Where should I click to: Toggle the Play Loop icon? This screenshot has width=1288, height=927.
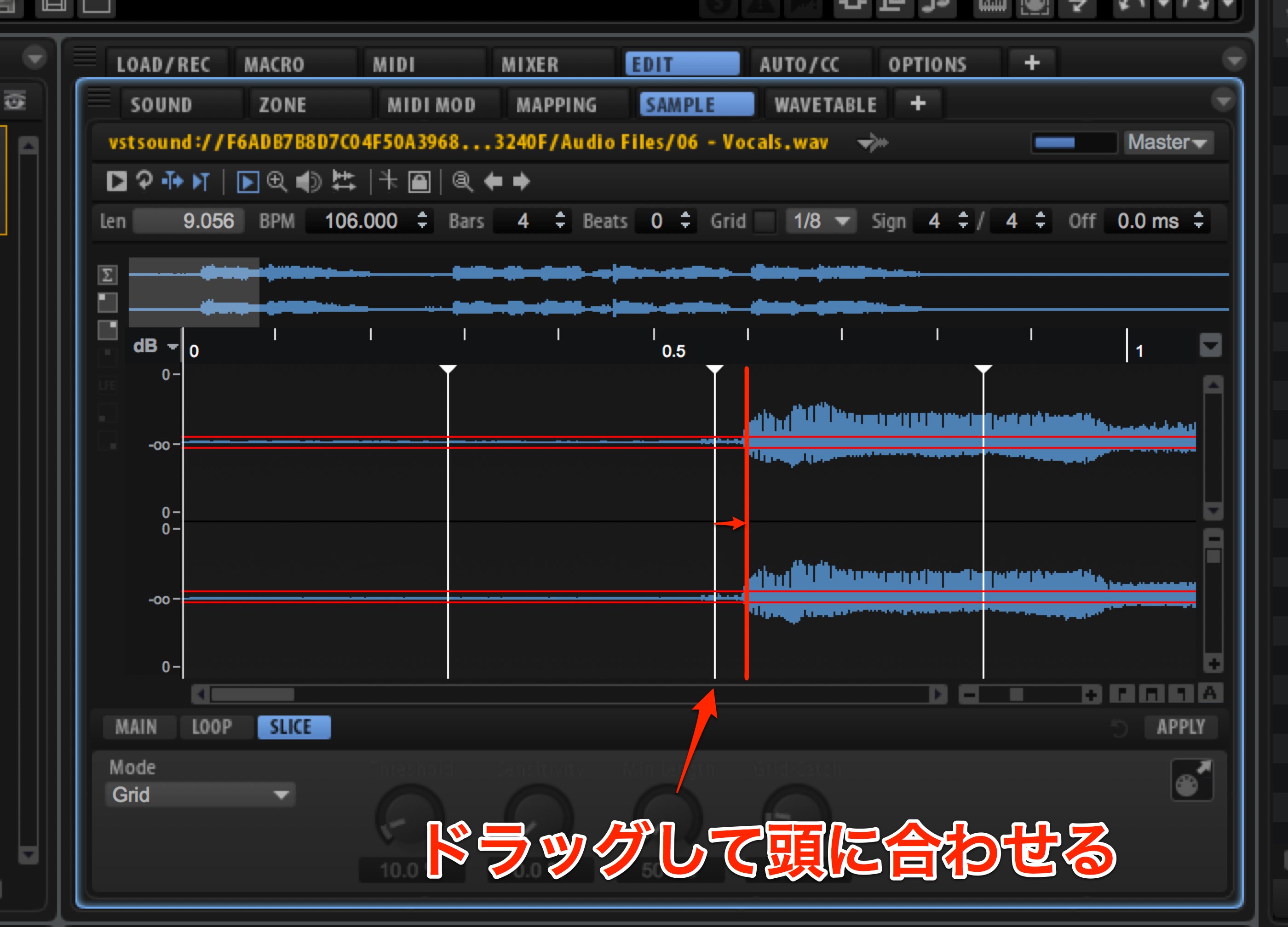[x=144, y=181]
